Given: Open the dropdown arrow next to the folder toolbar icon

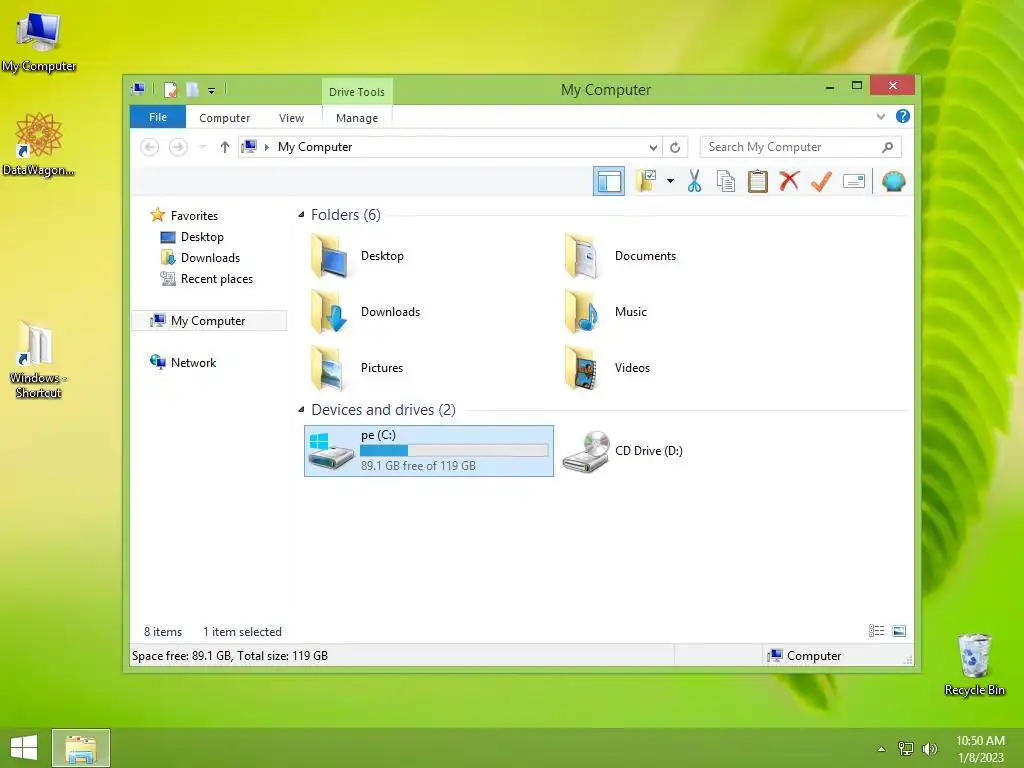Looking at the screenshot, I should pyautogui.click(x=671, y=181).
